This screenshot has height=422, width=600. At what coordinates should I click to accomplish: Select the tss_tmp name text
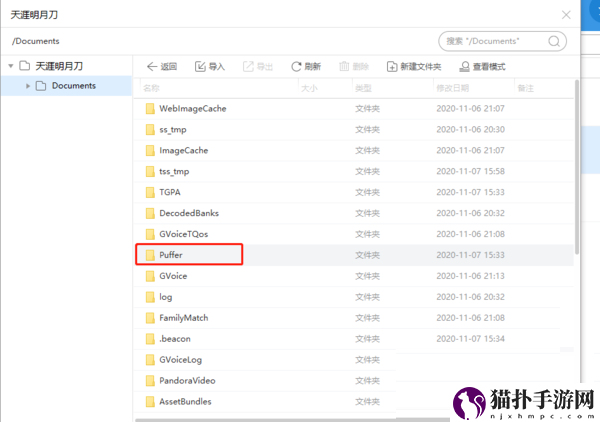pyautogui.click(x=174, y=171)
